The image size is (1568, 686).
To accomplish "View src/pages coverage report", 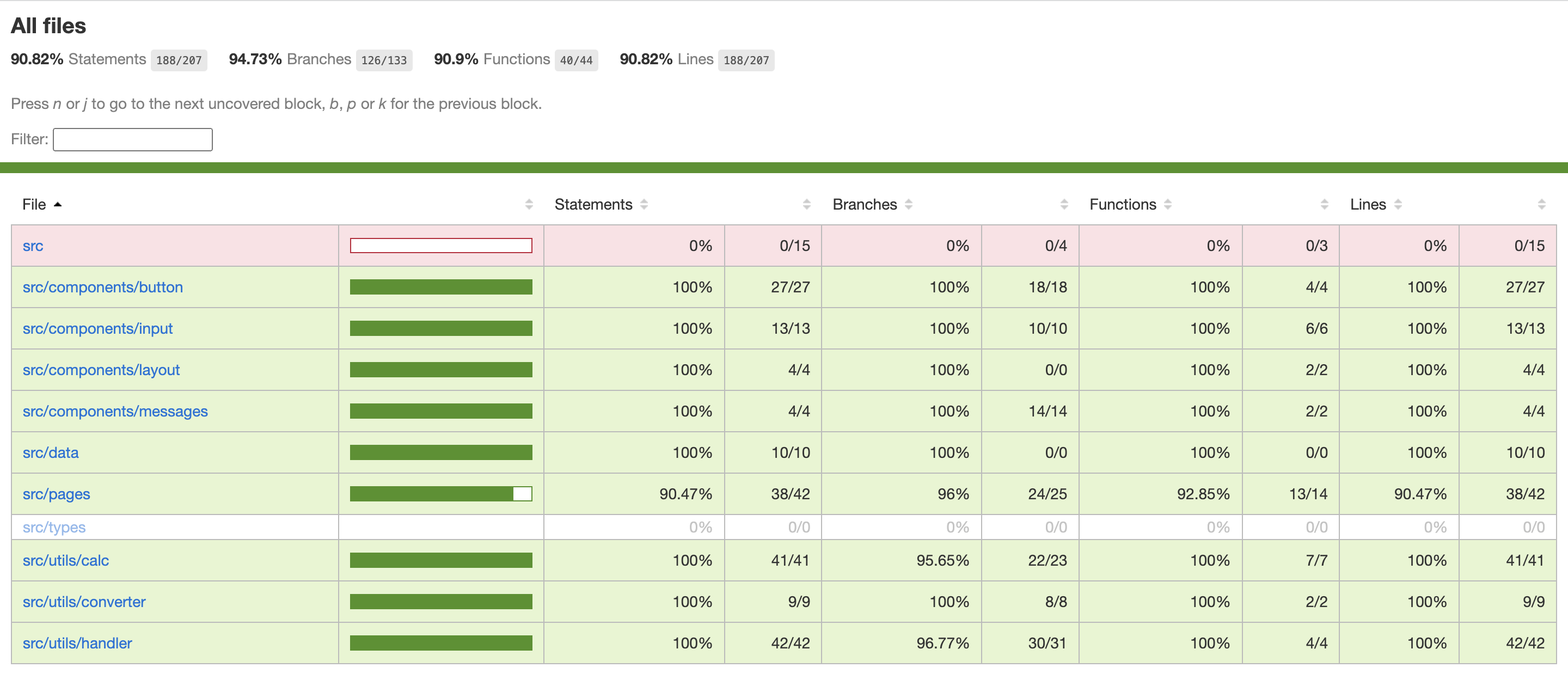I will point(57,494).
